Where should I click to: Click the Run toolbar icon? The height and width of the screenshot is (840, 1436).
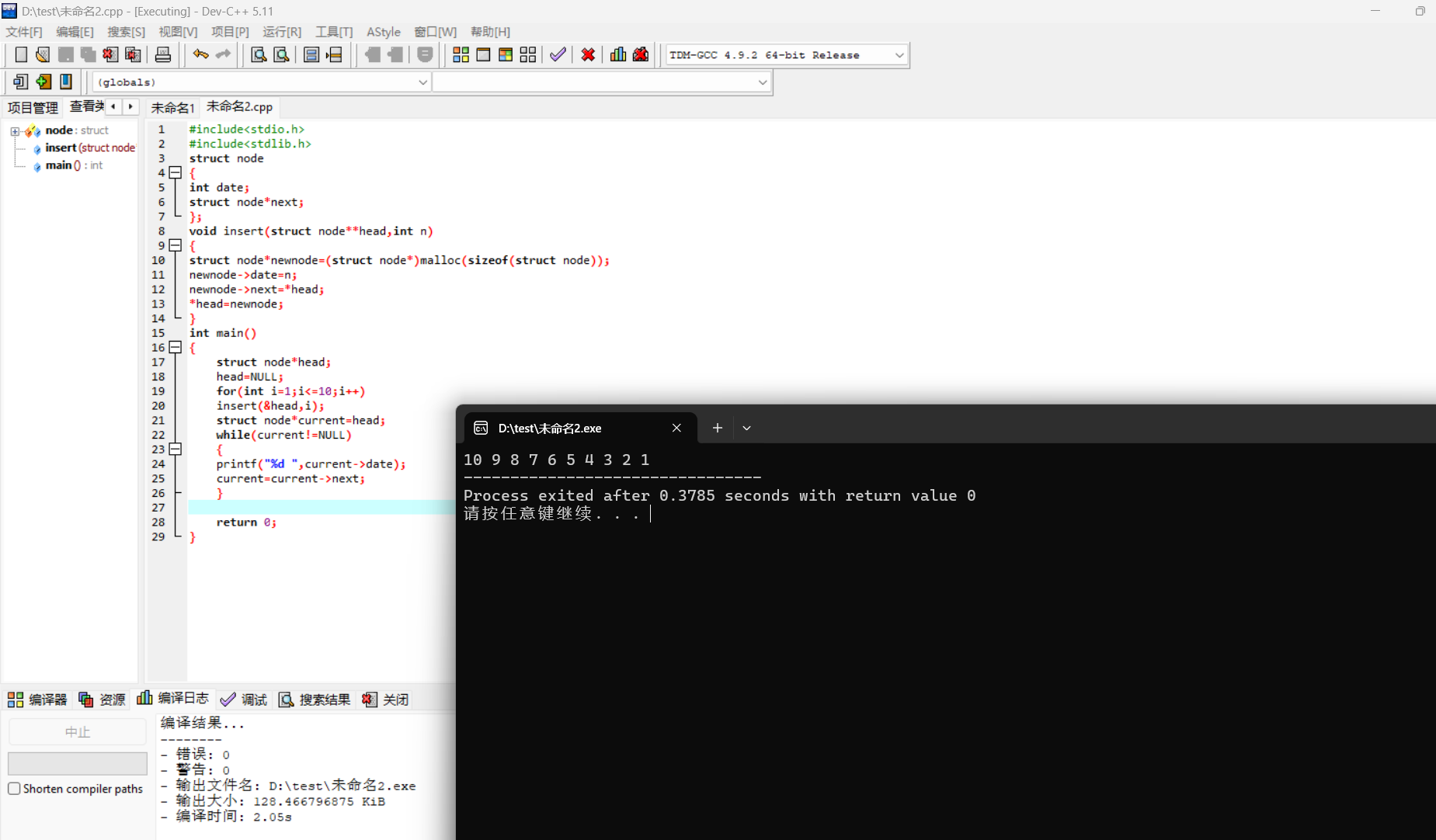point(483,54)
